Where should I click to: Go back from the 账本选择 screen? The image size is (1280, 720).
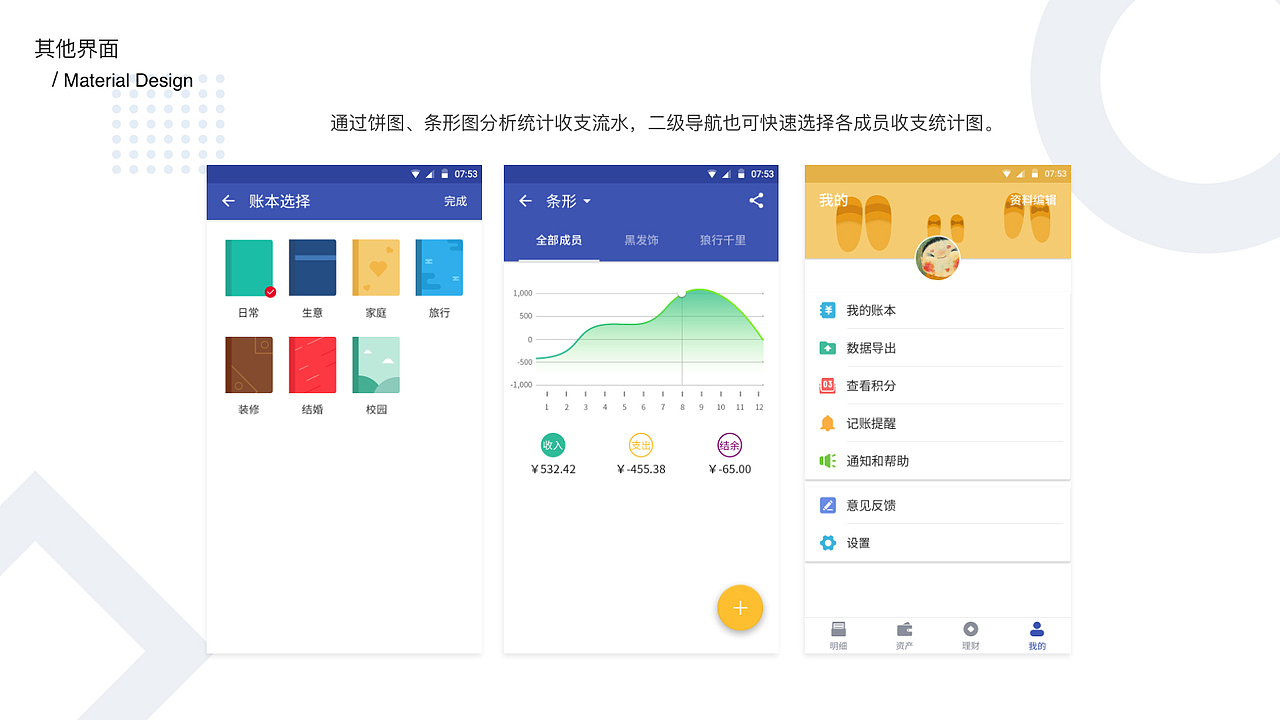(228, 201)
